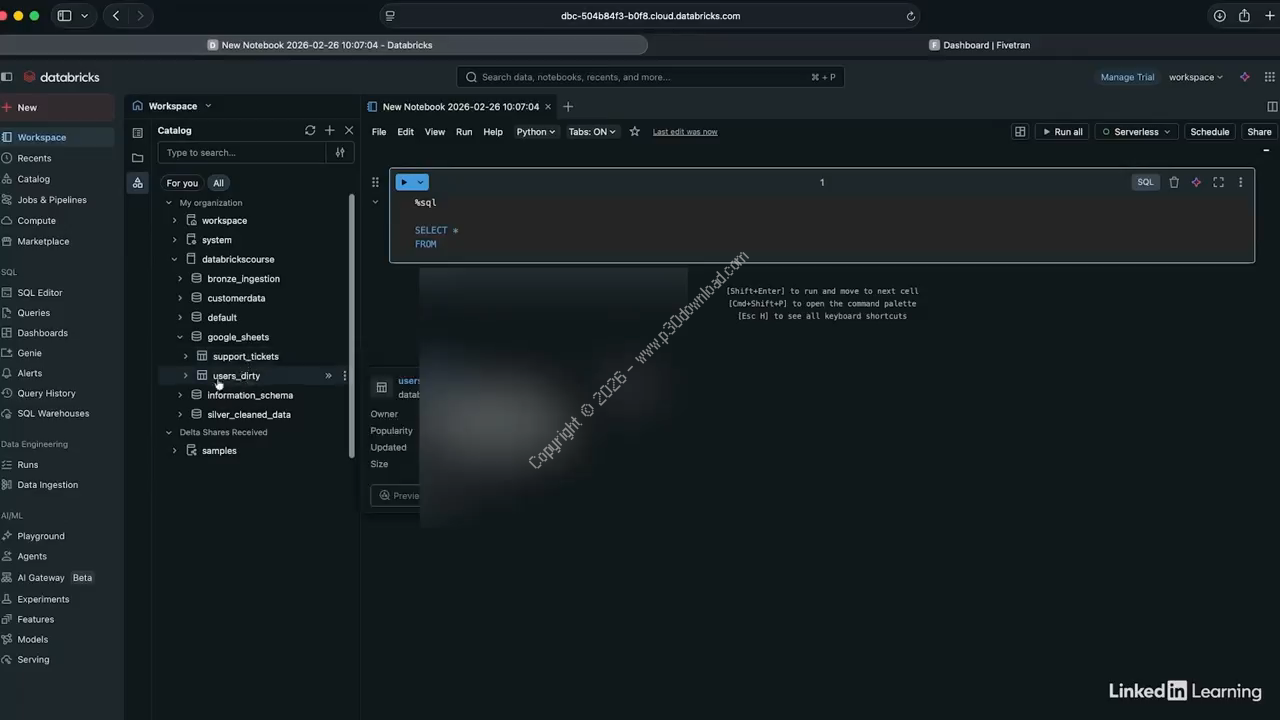Click browser back button

pyautogui.click(x=116, y=15)
